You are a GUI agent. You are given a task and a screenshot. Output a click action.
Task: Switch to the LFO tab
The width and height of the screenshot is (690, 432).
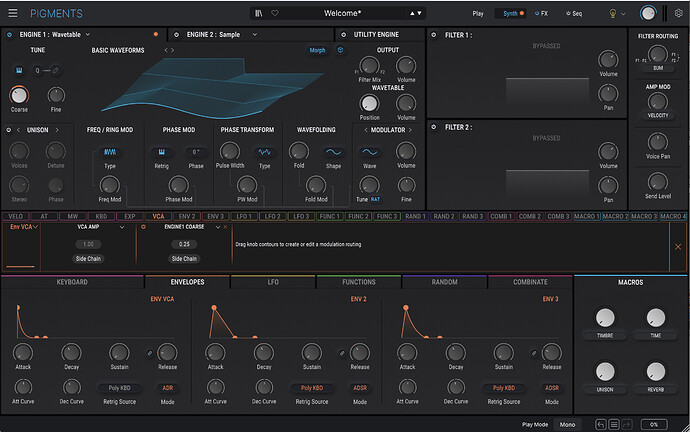(273, 282)
